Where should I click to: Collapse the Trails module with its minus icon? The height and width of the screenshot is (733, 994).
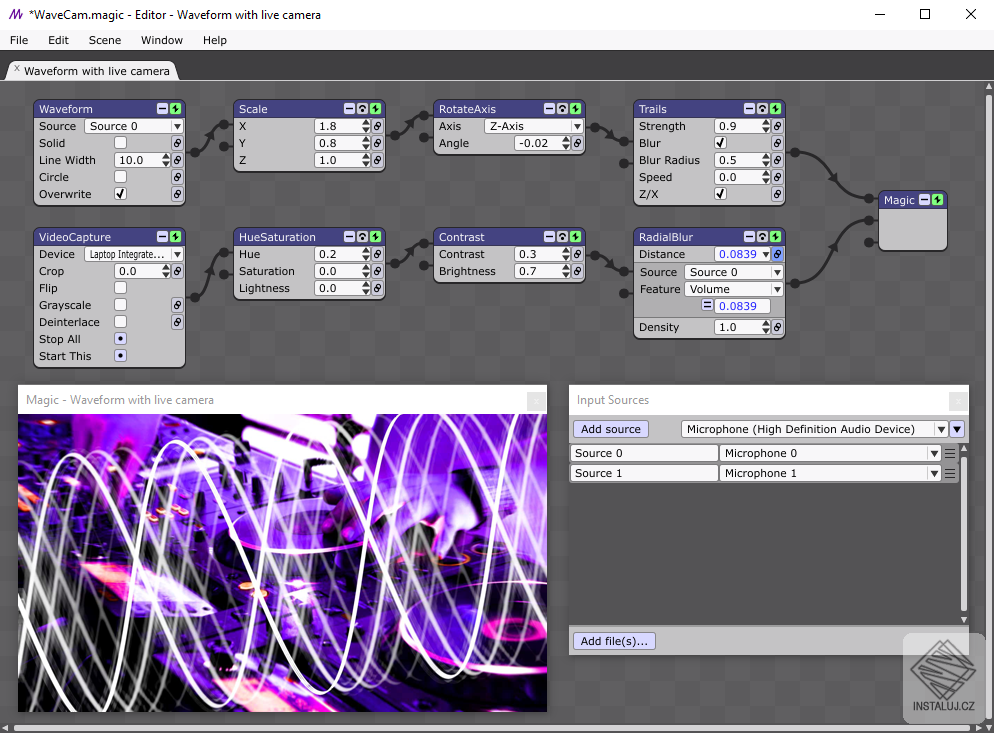pyautogui.click(x=749, y=109)
